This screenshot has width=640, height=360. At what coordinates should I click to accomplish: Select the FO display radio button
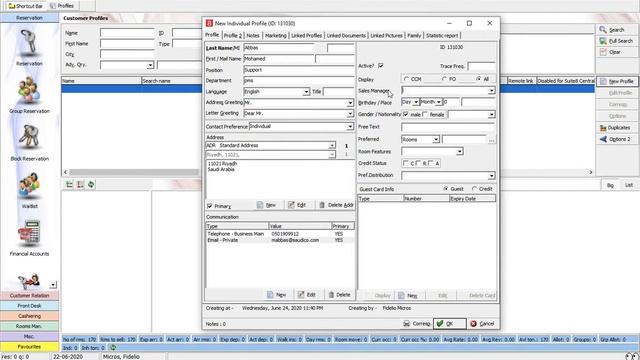coord(444,79)
